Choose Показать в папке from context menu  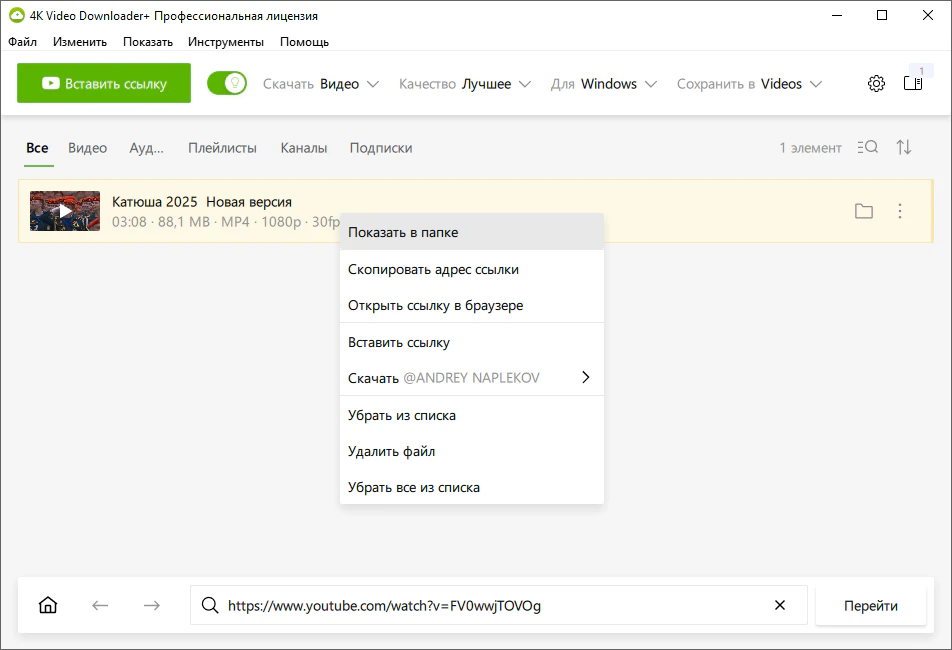tap(472, 232)
